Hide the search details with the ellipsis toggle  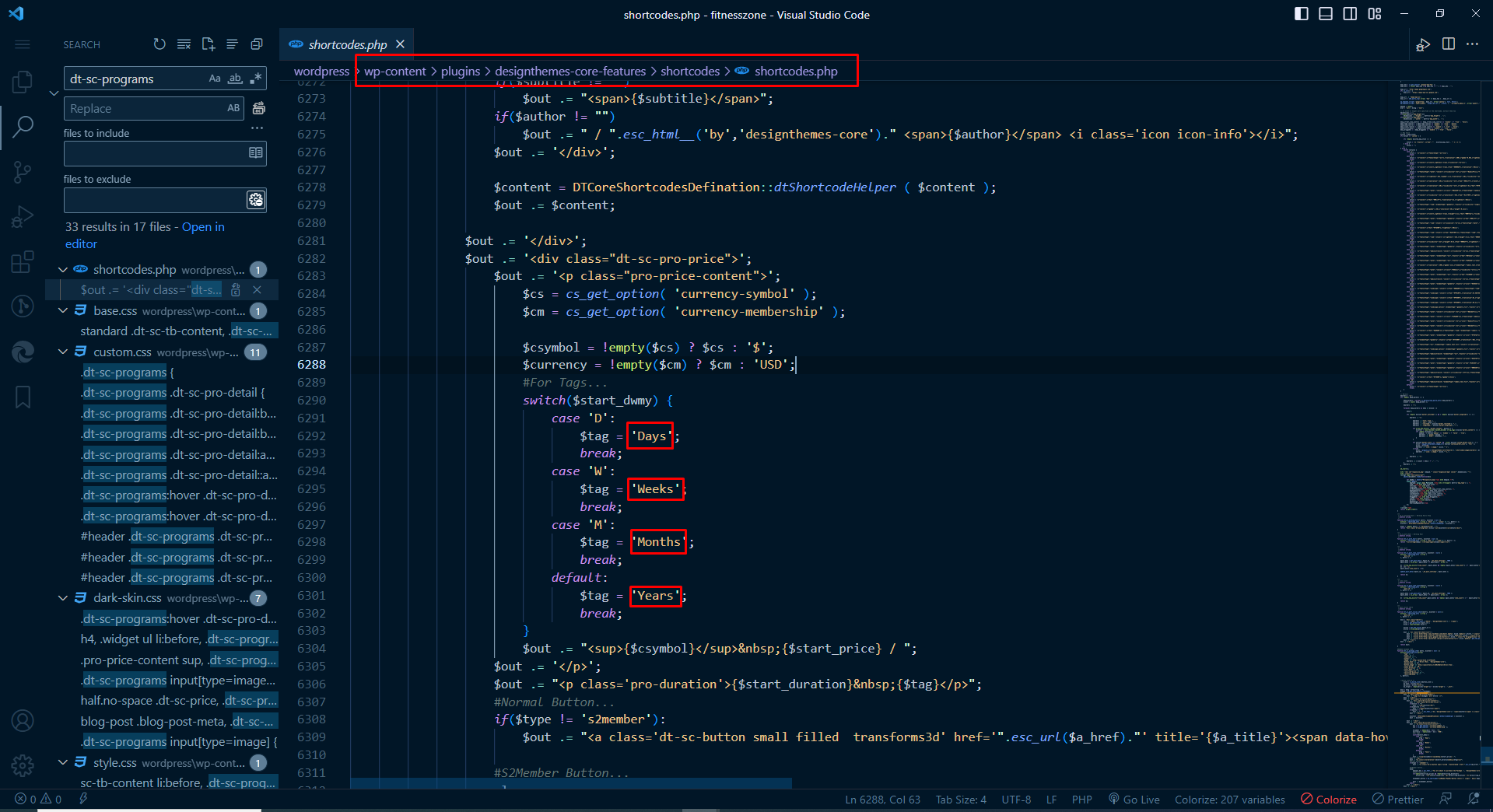tap(258, 128)
